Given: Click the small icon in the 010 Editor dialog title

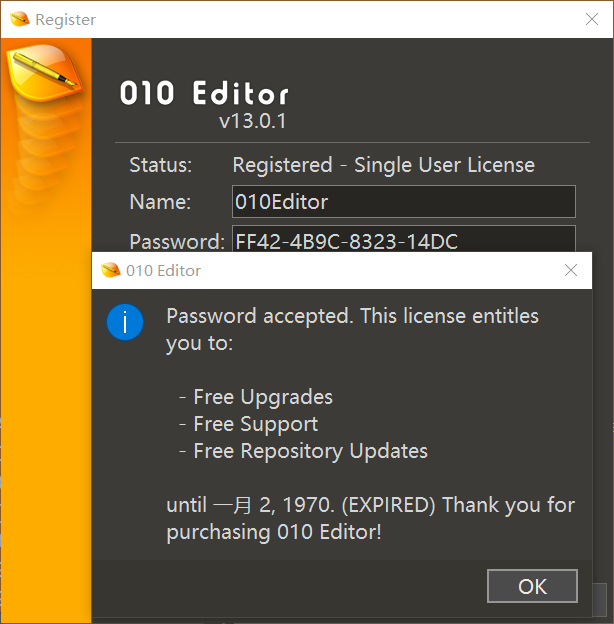Looking at the screenshot, I should pyautogui.click(x=111, y=271).
